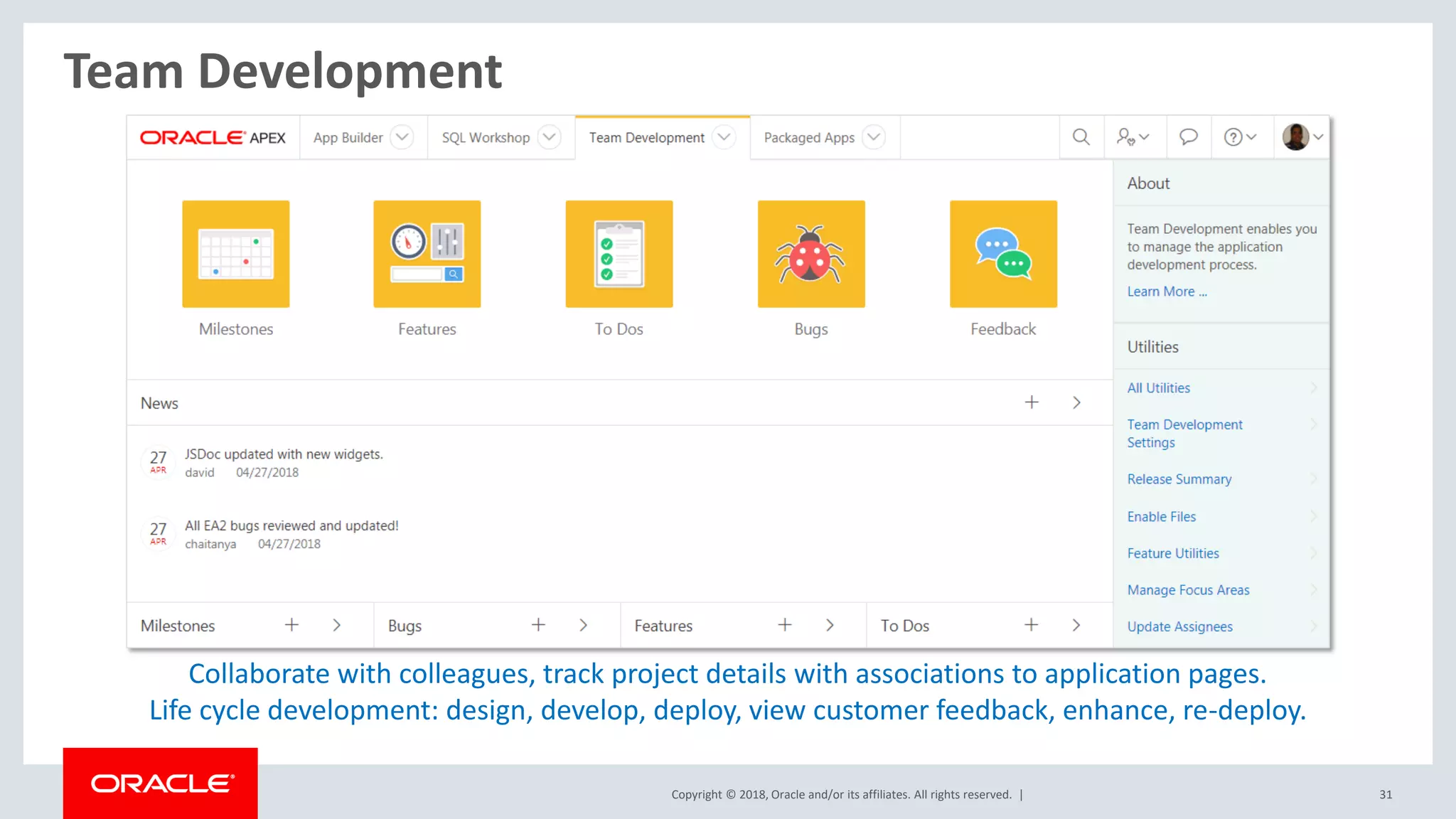Image resolution: width=1456 pixels, height=819 pixels.
Task: Expand the Team Development dropdown arrow
Action: [x=724, y=137]
